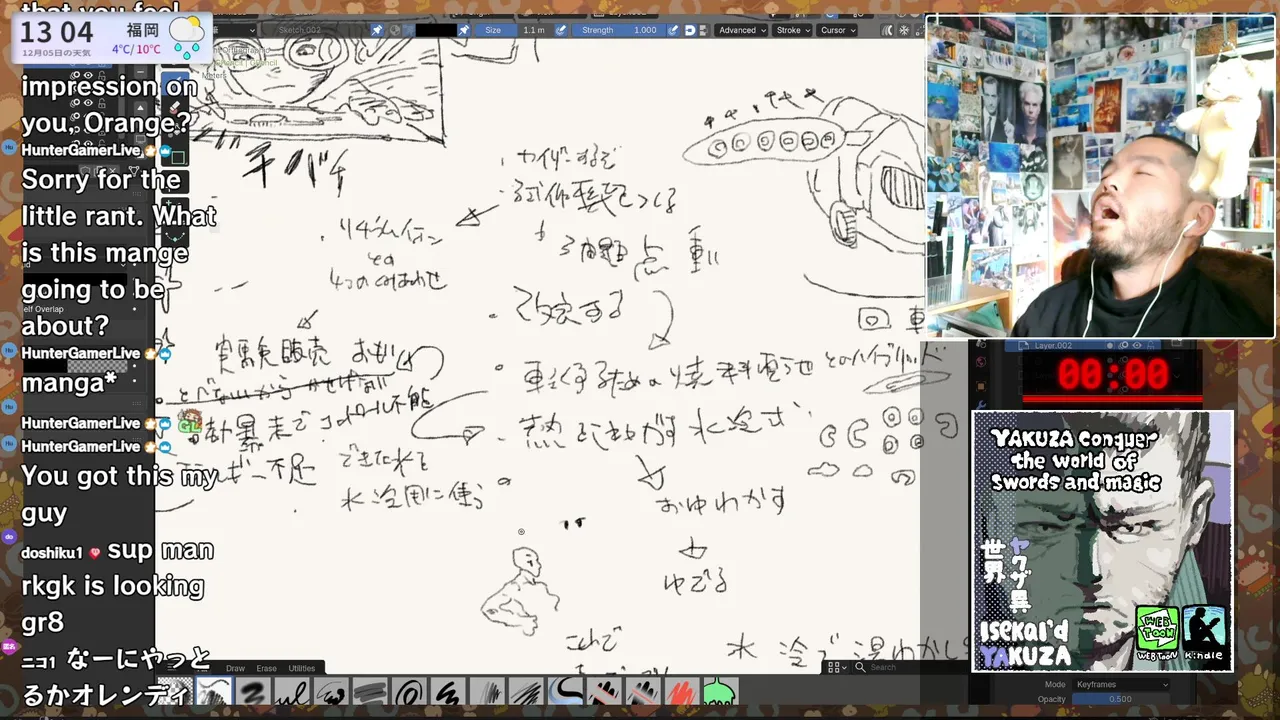Toggle pen pressure icon next to Size
Viewport: 1280px width, 720px height.
point(561,30)
